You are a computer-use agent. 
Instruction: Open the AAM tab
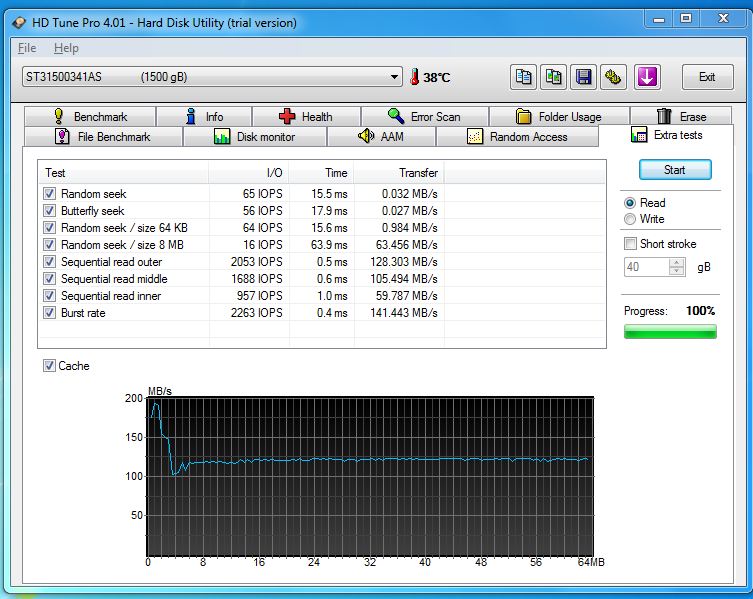coord(381,137)
